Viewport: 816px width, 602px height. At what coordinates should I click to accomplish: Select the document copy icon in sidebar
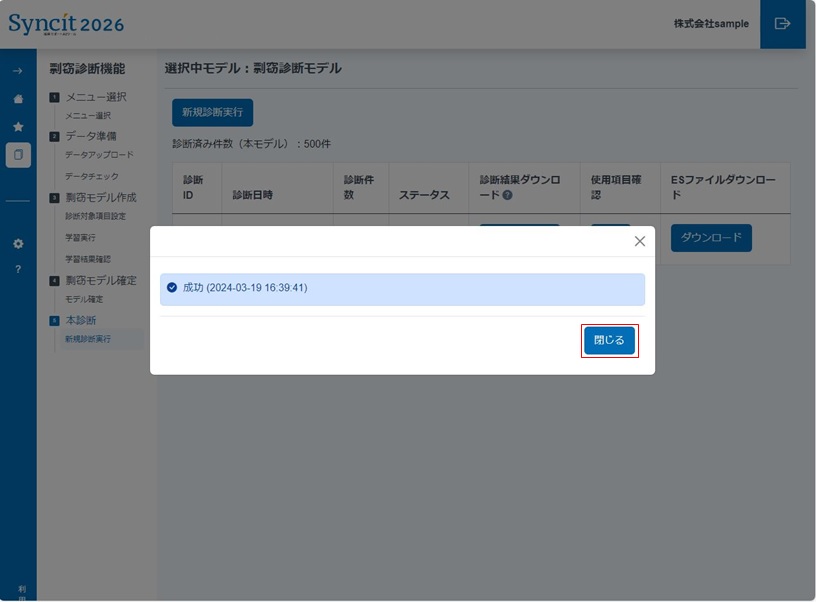pyautogui.click(x=18, y=155)
